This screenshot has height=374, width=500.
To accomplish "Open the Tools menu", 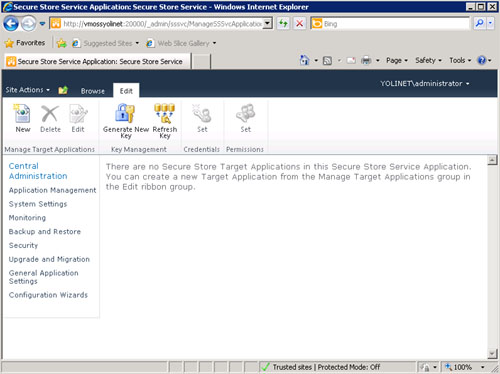I will (x=460, y=61).
